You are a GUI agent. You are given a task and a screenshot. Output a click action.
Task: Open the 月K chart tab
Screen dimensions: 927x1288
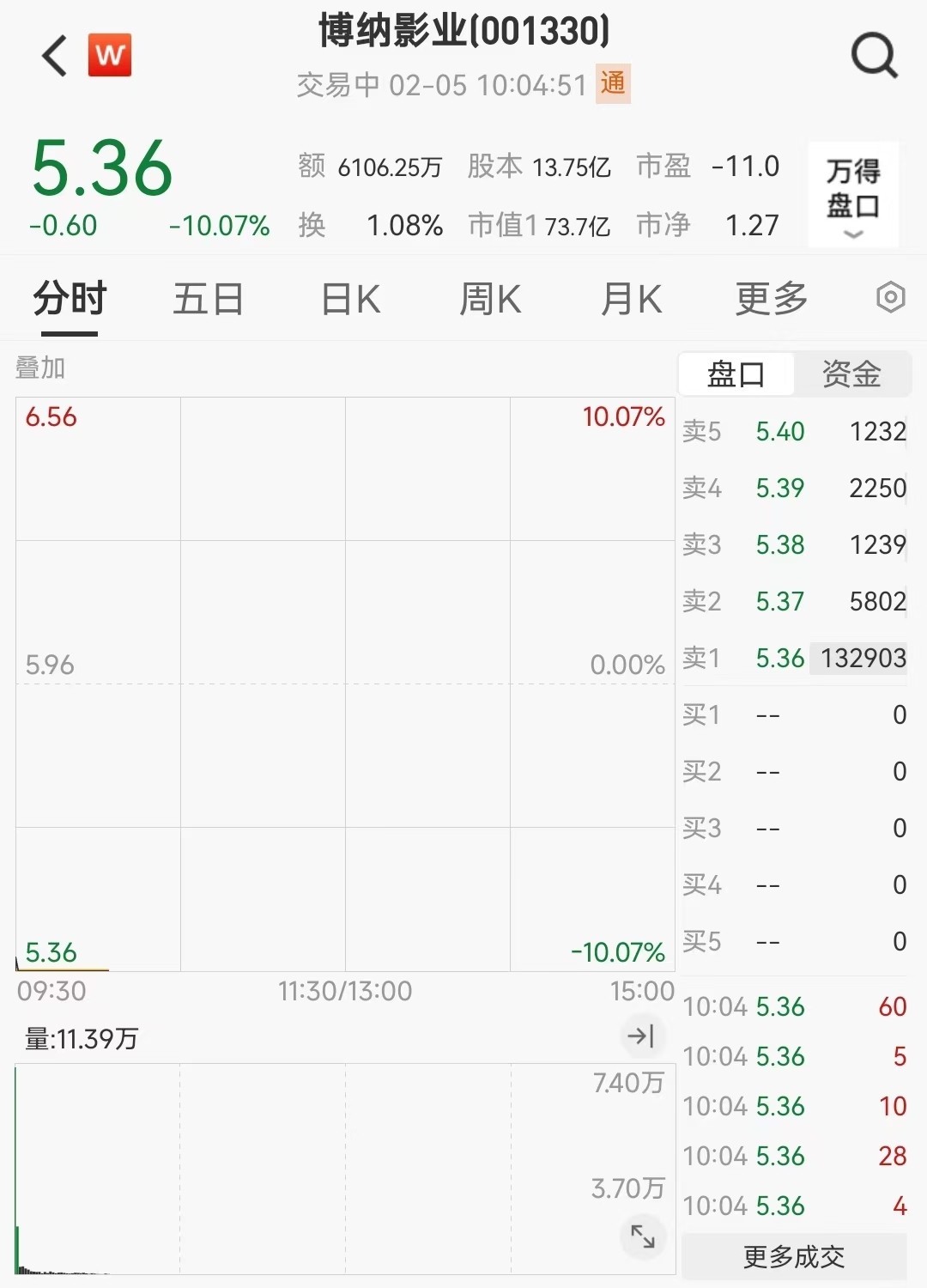631,299
